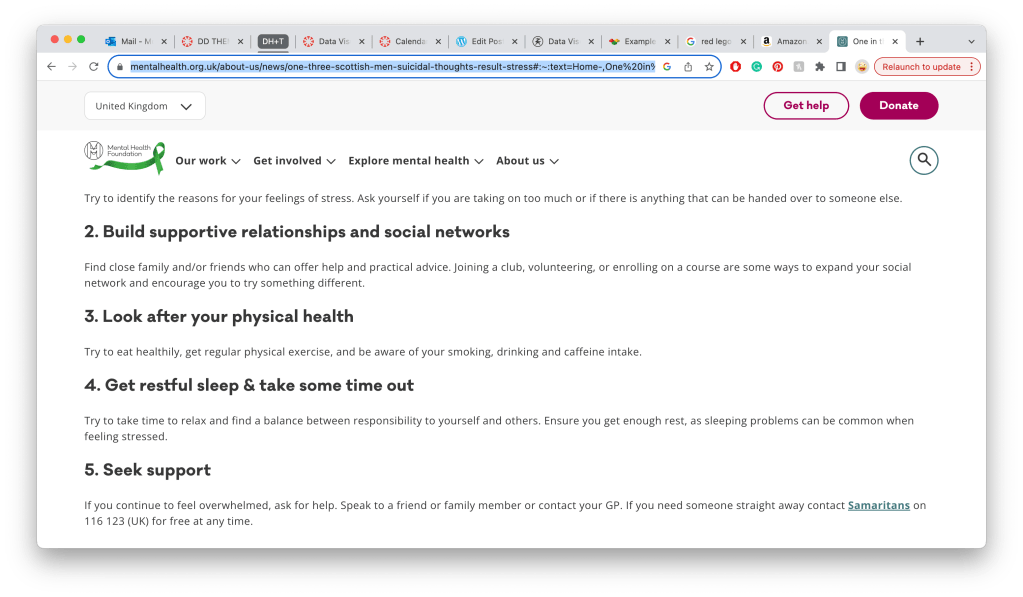
Task: Click the share page icon in address bar
Action: coord(688,67)
